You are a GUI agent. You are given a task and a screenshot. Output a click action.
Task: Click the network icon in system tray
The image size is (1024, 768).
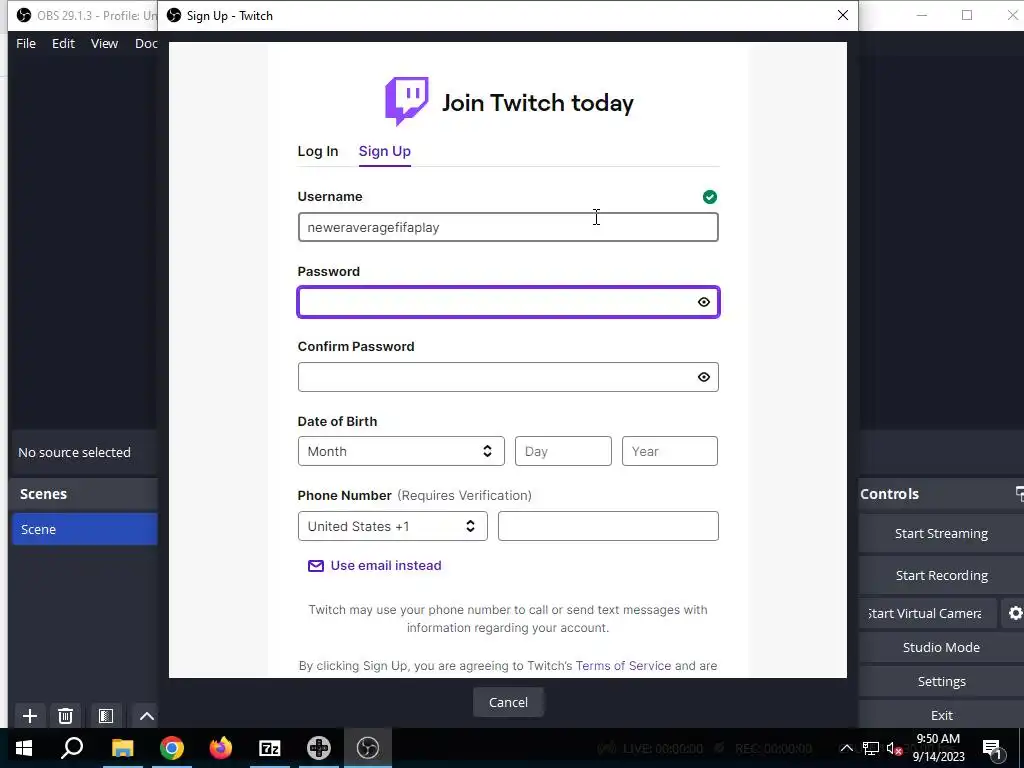pos(871,748)
